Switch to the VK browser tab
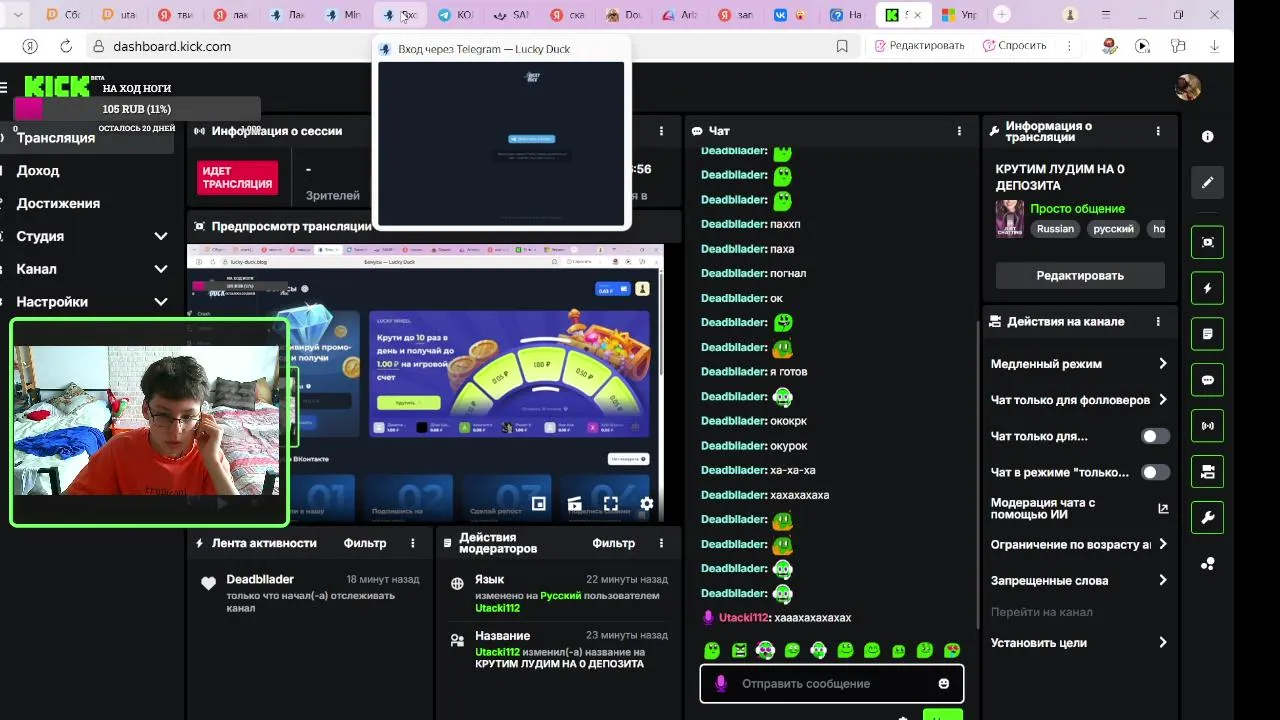This screenshot has width=1280, height=720. pyautogui.click(x=792, y=15)
